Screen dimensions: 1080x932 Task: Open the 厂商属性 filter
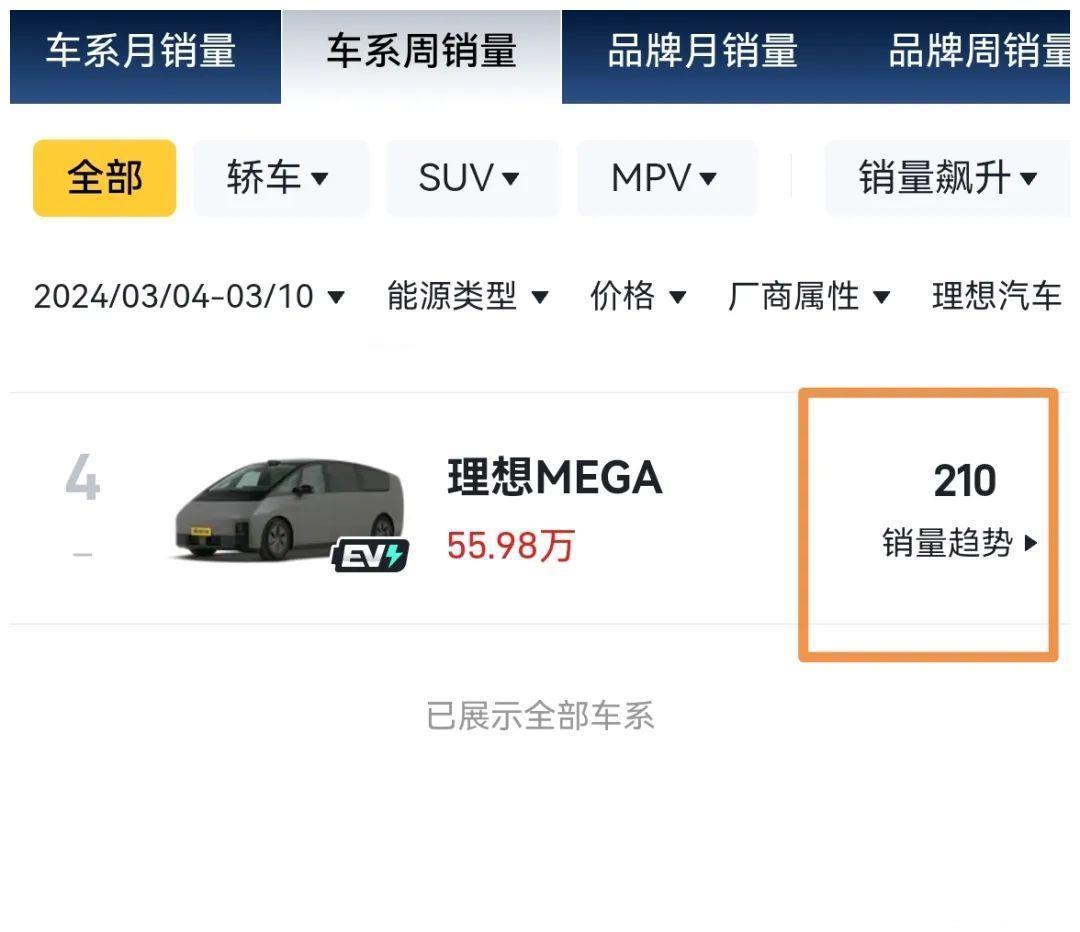click(x=809, y=297)
